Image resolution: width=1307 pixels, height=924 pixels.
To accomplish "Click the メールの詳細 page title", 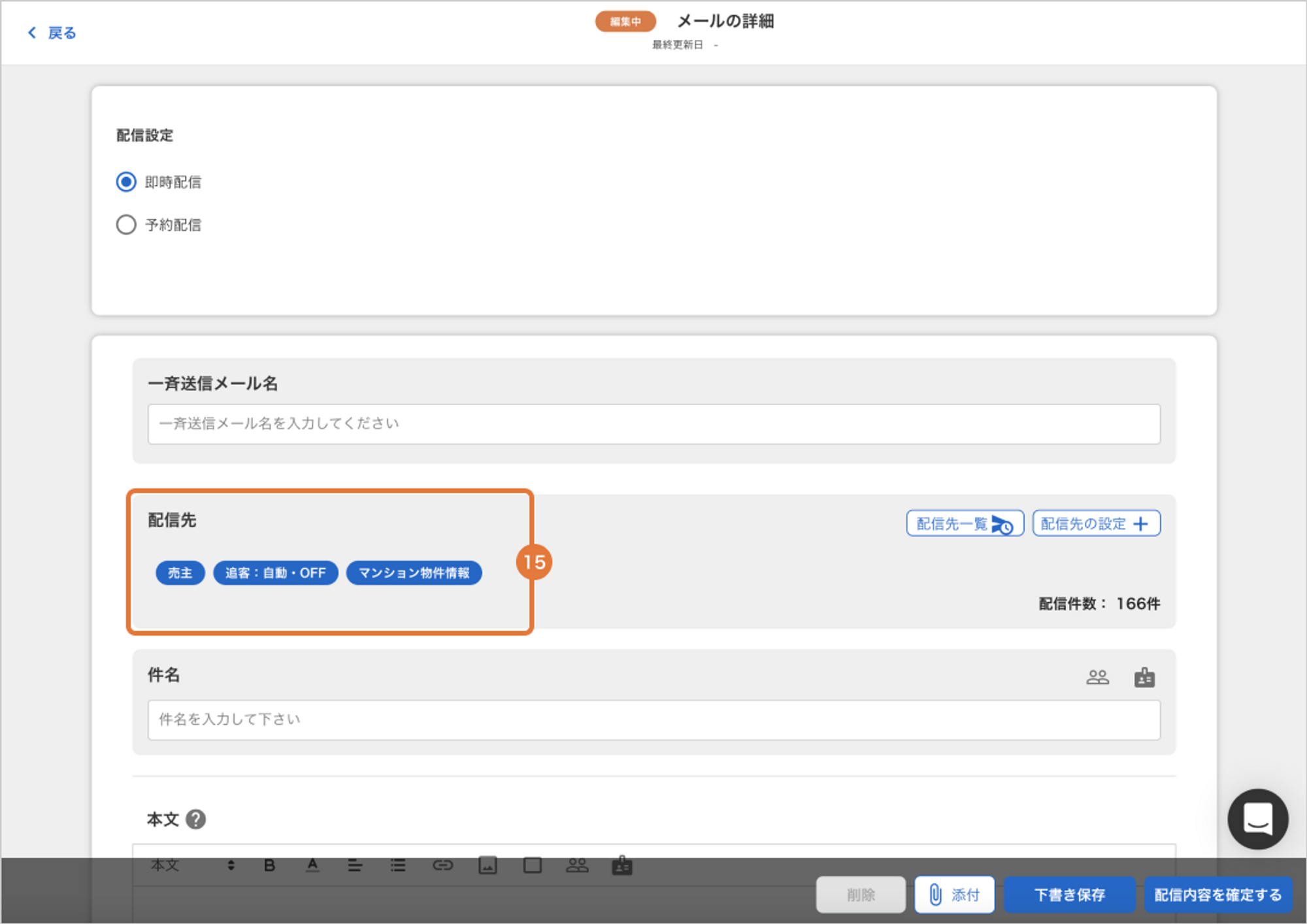I will pos(725,22).
